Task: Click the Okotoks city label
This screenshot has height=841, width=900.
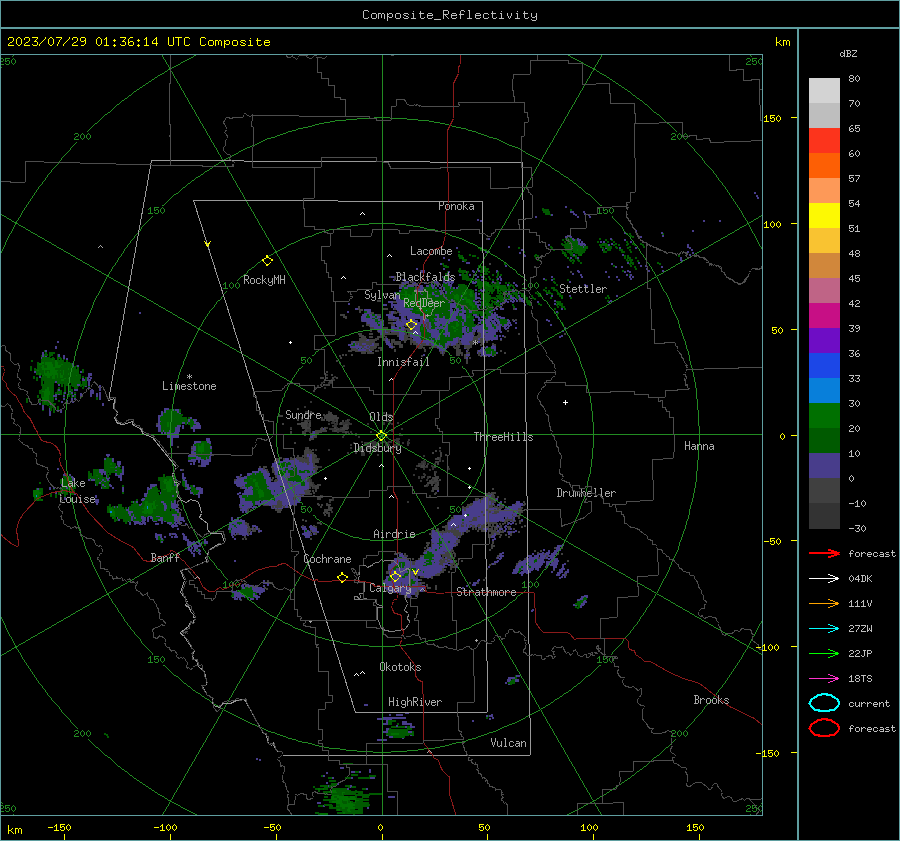Action: pos(400,667)
